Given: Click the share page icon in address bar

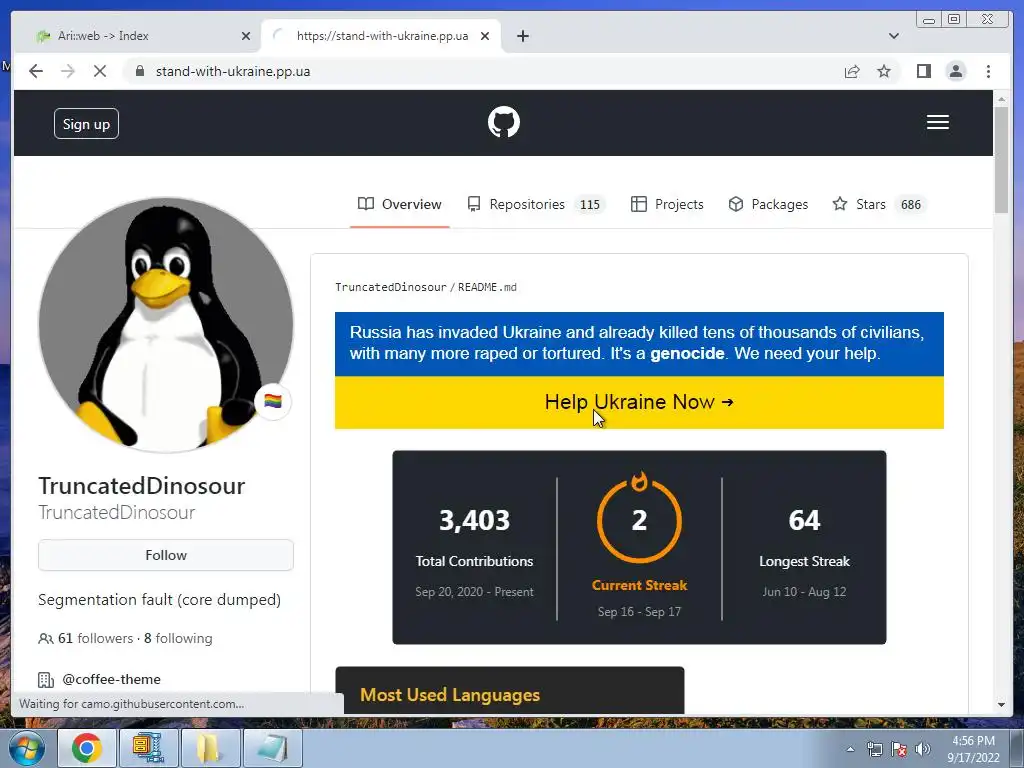Looking at the screenshot, I should pyautogui.click(x=852, y=71).
